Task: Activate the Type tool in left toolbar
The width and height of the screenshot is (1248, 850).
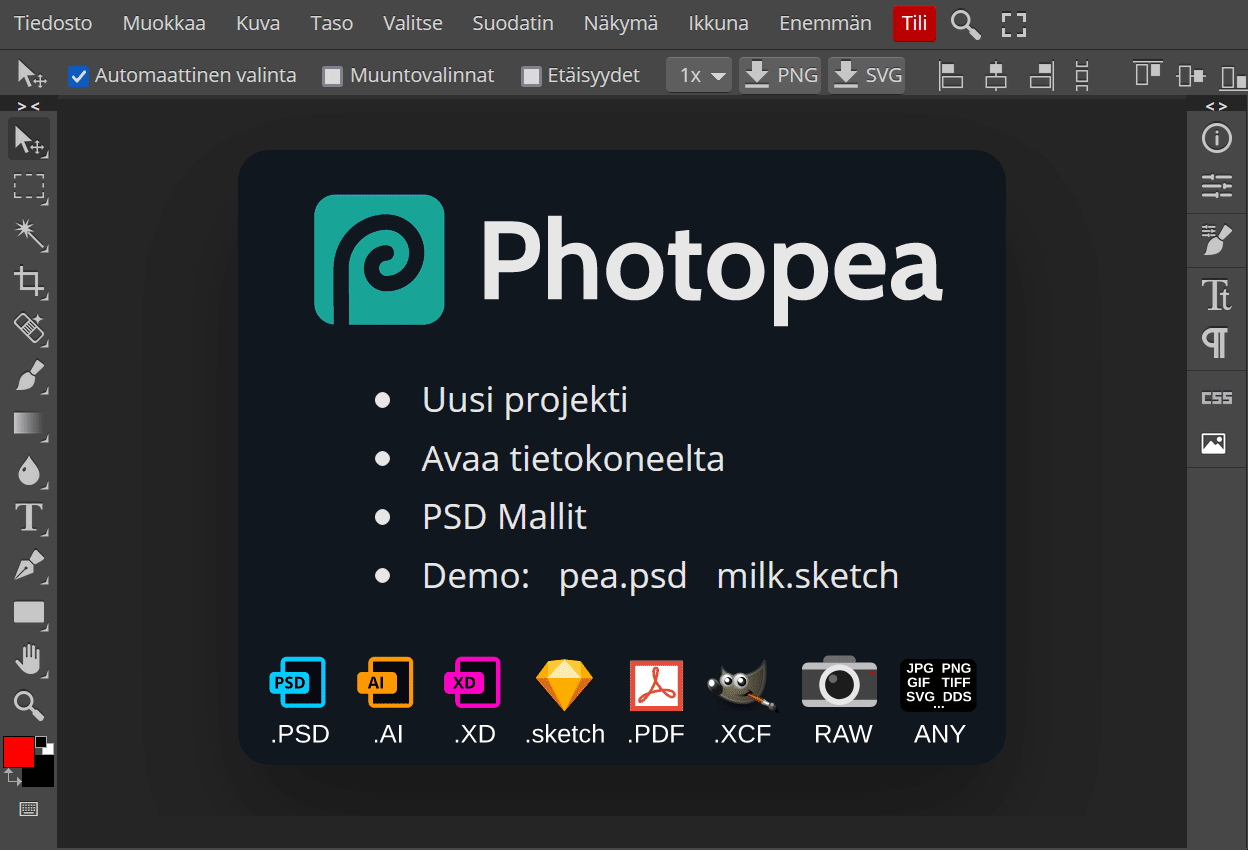Action: [x=29, y=517]
